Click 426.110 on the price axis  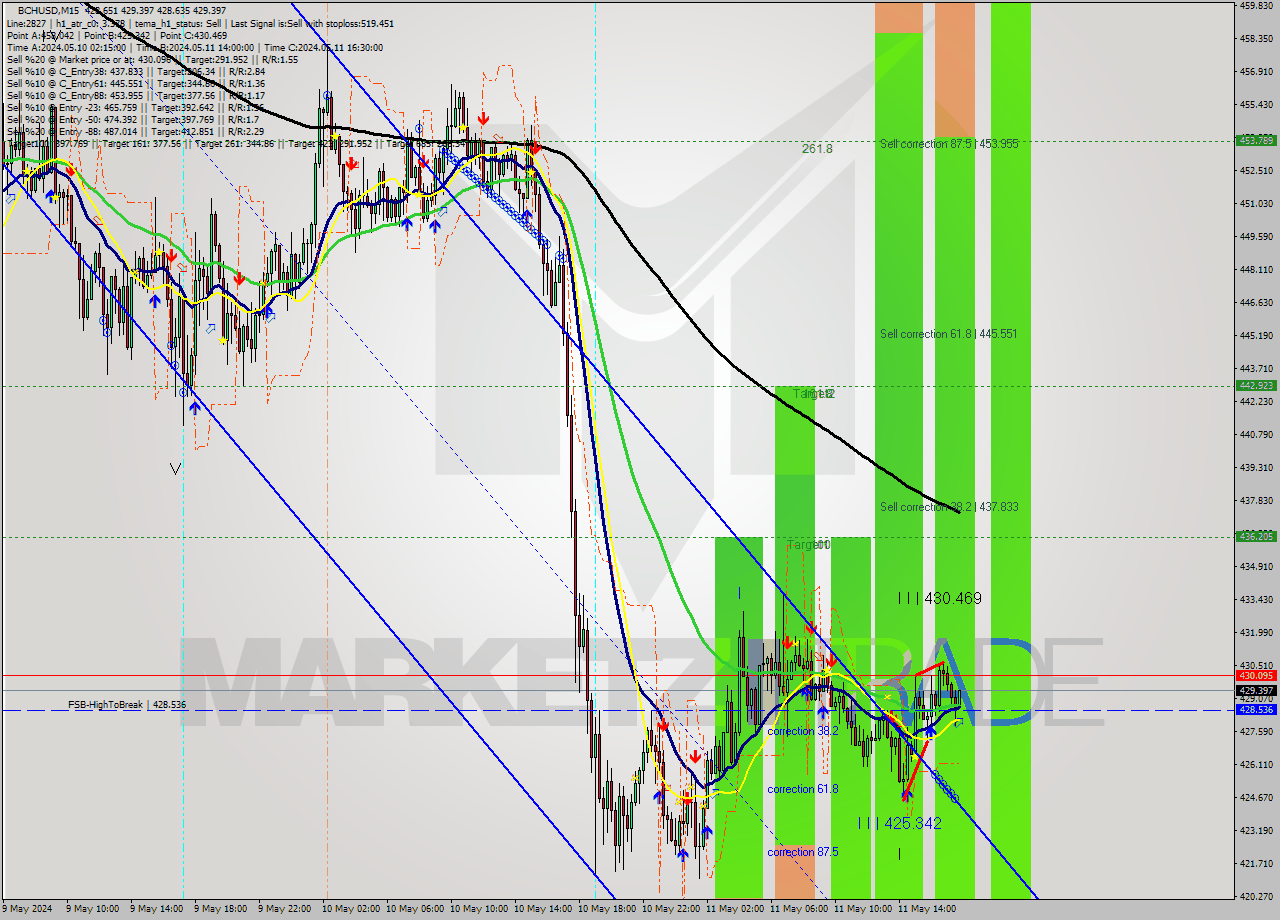tap(1256, 764)
